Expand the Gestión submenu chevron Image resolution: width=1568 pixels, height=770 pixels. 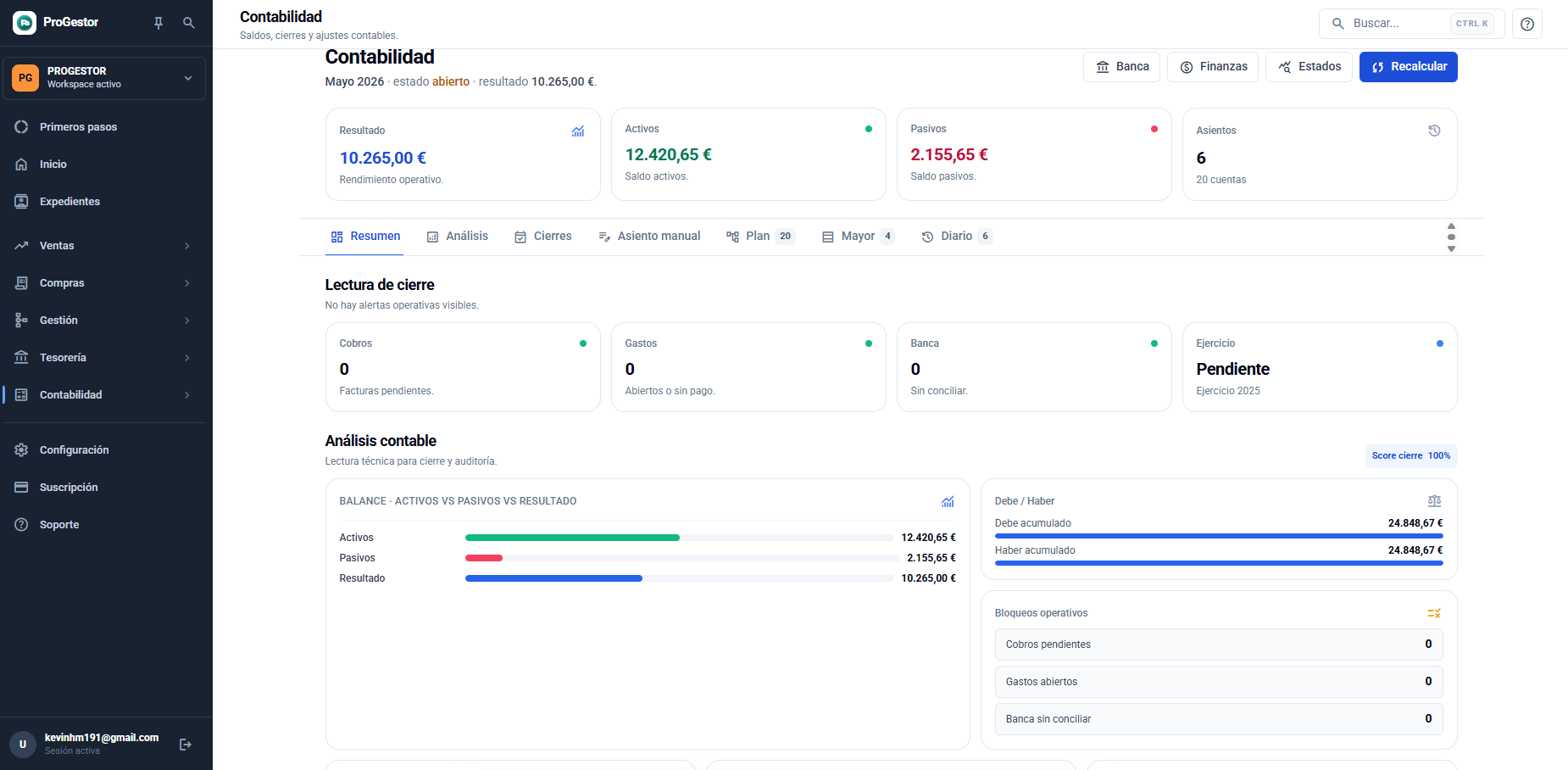click(x=187, y=321)
